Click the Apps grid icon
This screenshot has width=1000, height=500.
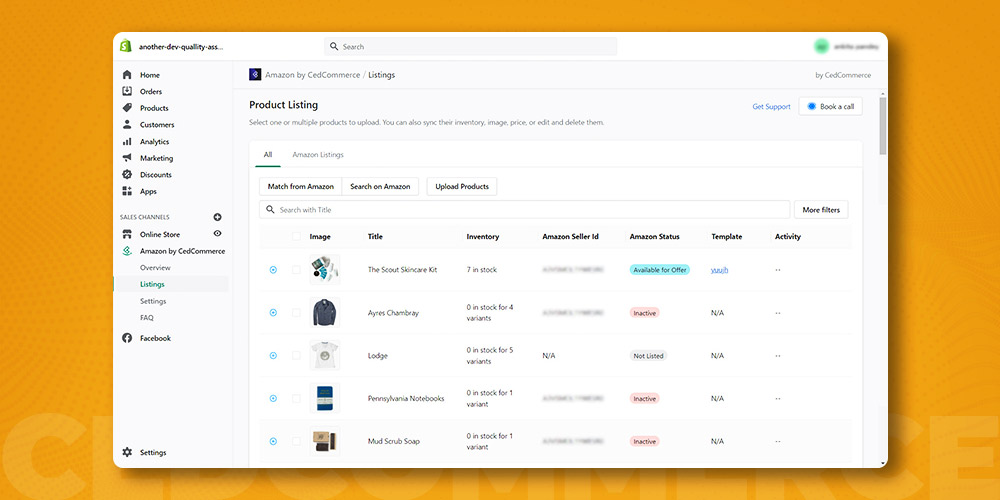pyautogui.click(x=127, y=191)
